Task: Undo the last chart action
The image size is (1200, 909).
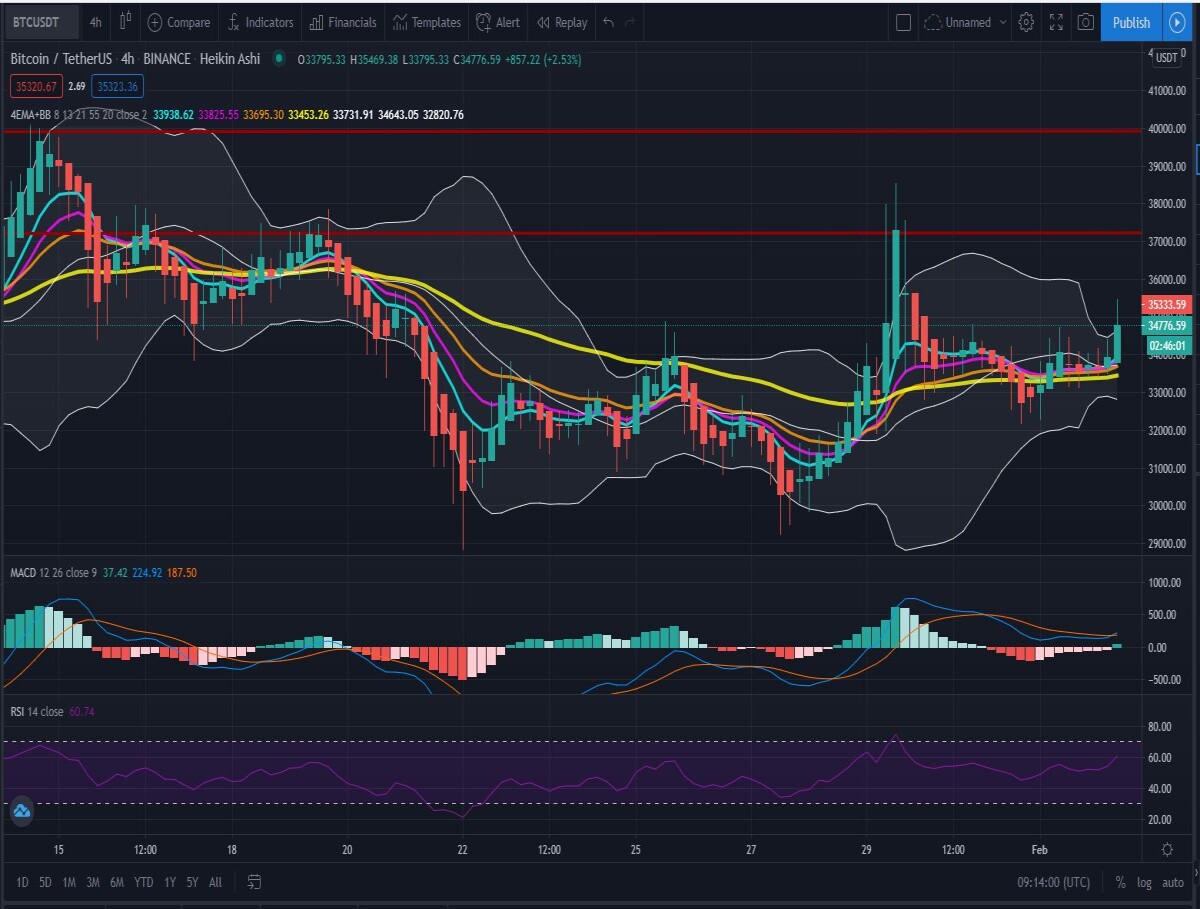Action: click(x=609, y=22)
